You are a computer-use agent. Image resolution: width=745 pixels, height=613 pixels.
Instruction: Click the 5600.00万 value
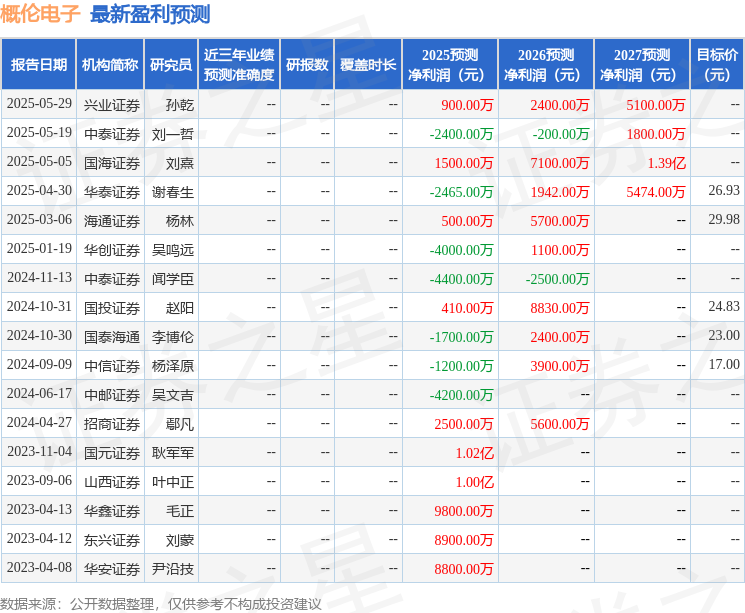(x=560, y=423)
